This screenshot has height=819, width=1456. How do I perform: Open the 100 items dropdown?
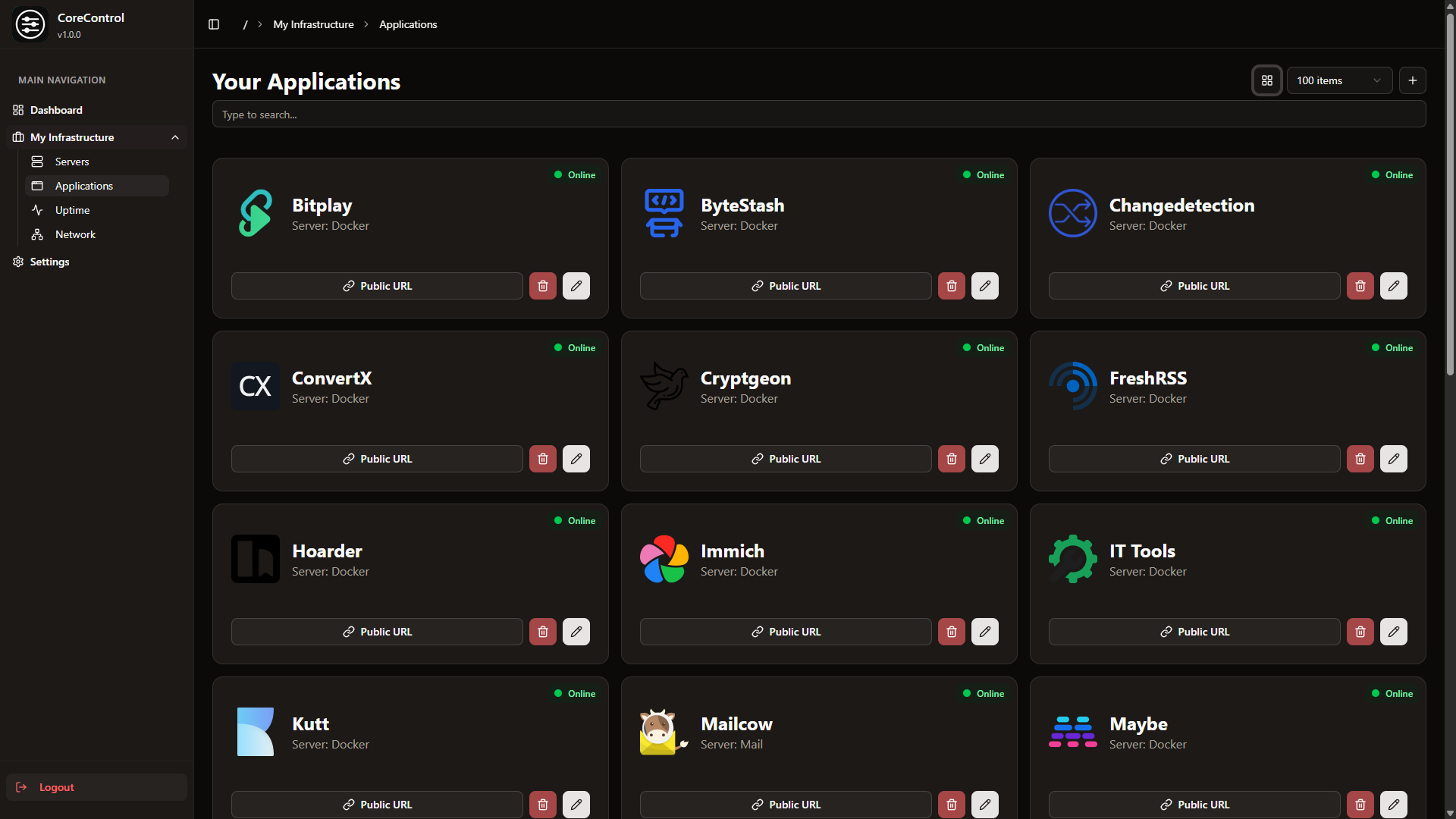1339,80
